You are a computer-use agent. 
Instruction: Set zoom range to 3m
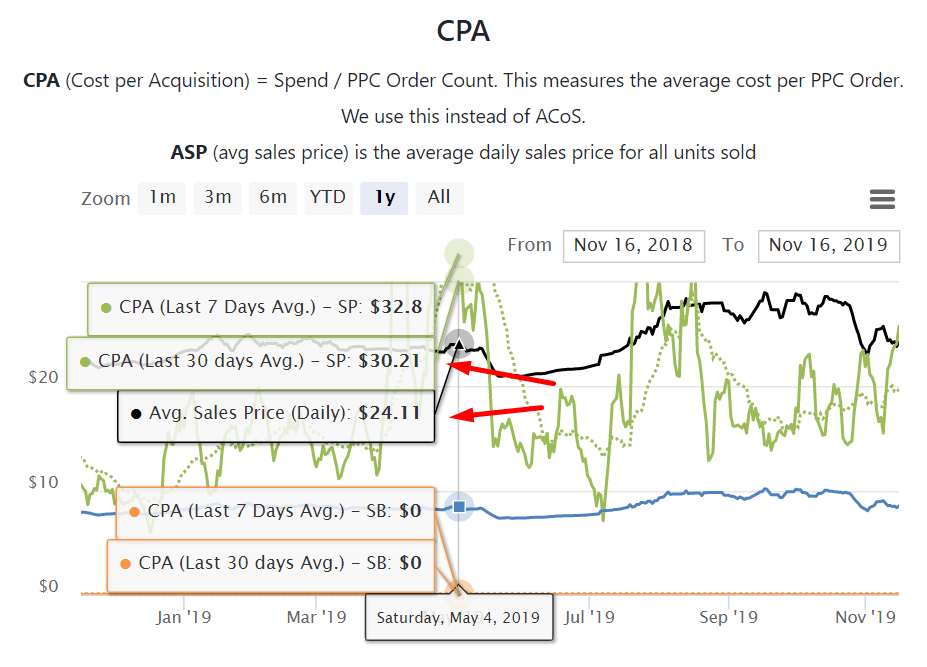(x=218, y=197)
